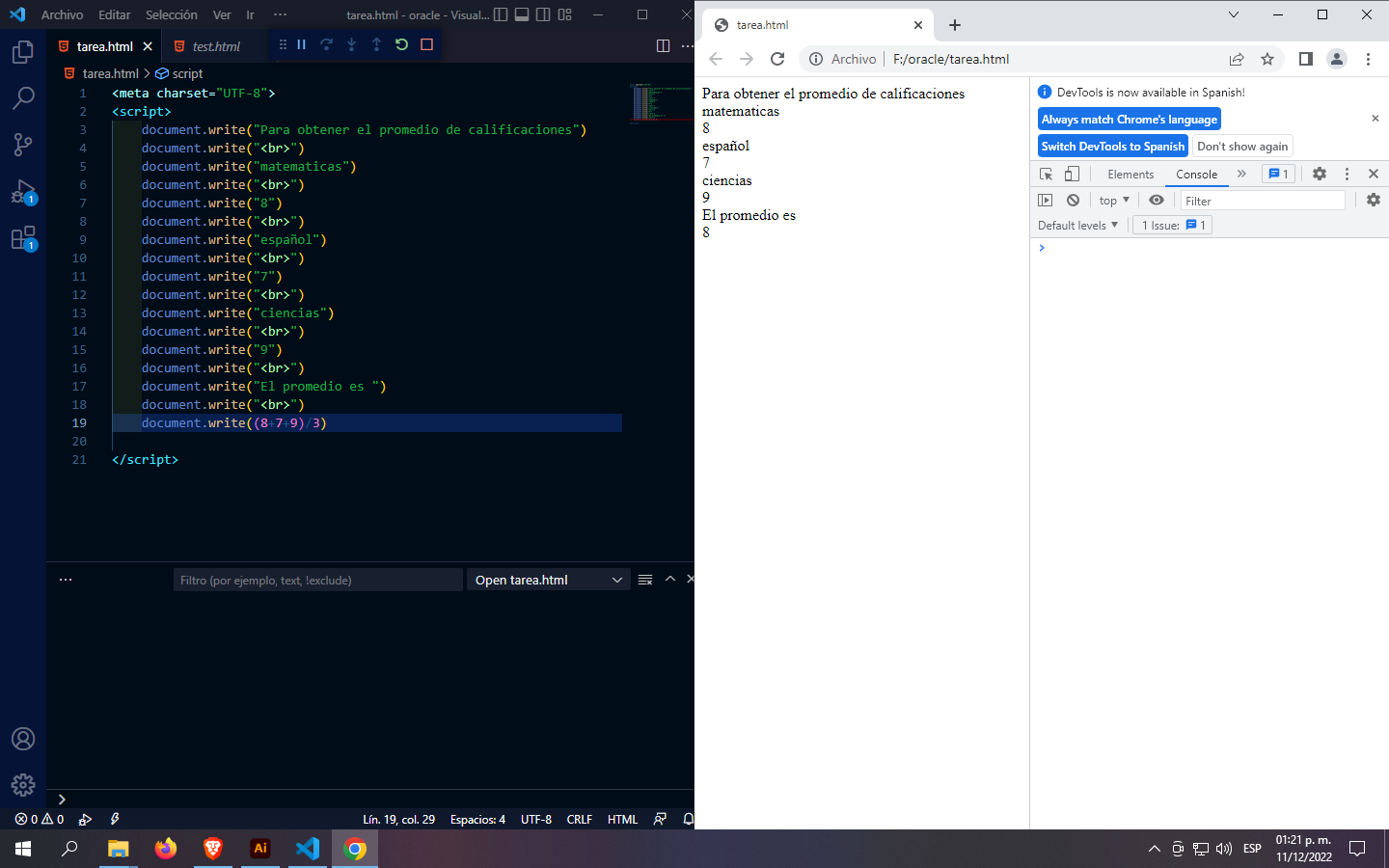Change end of line sequence CRLF
The image size is (1389, 868).
coord(580,819)
